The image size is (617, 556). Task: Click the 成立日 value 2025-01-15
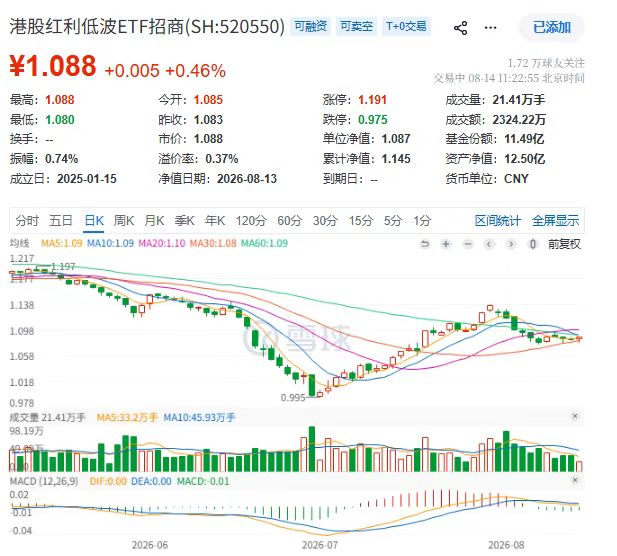(x=87, y=179)
